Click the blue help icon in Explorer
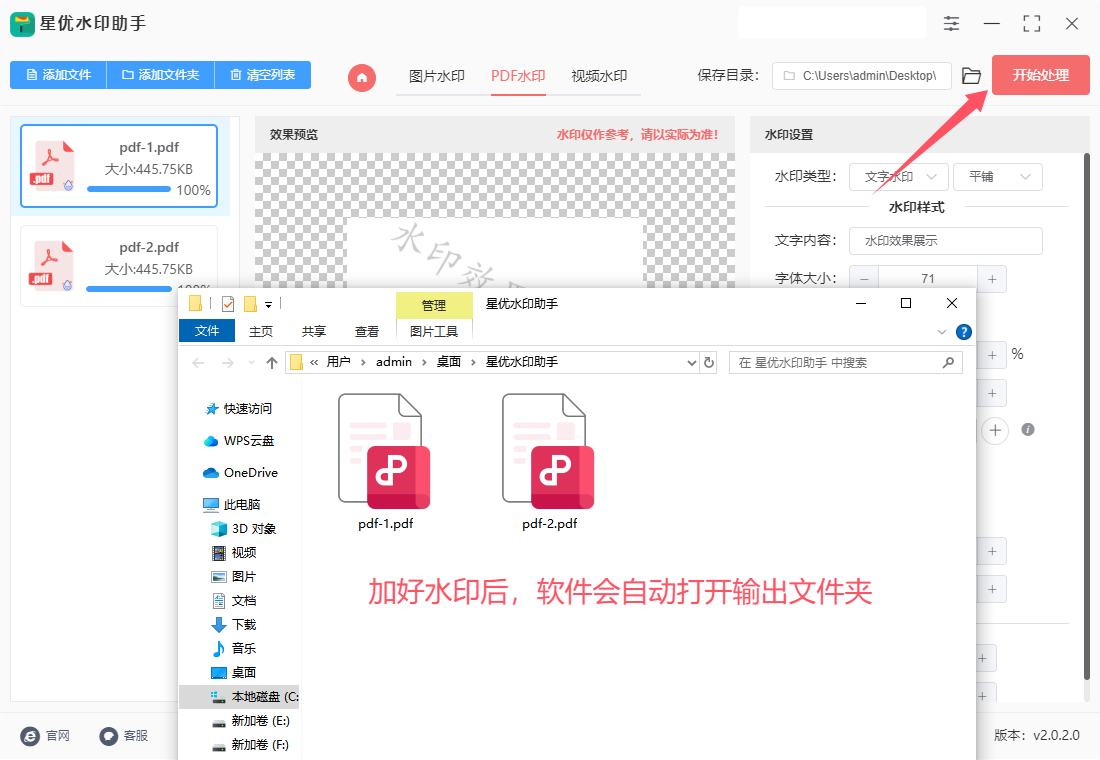 (964, 332)
